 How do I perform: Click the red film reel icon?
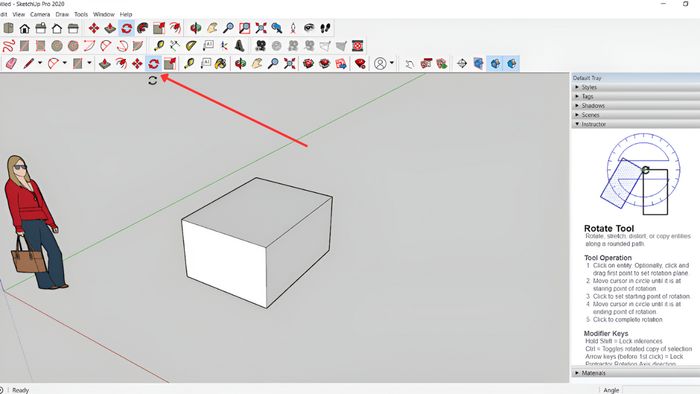coord(357,46)
